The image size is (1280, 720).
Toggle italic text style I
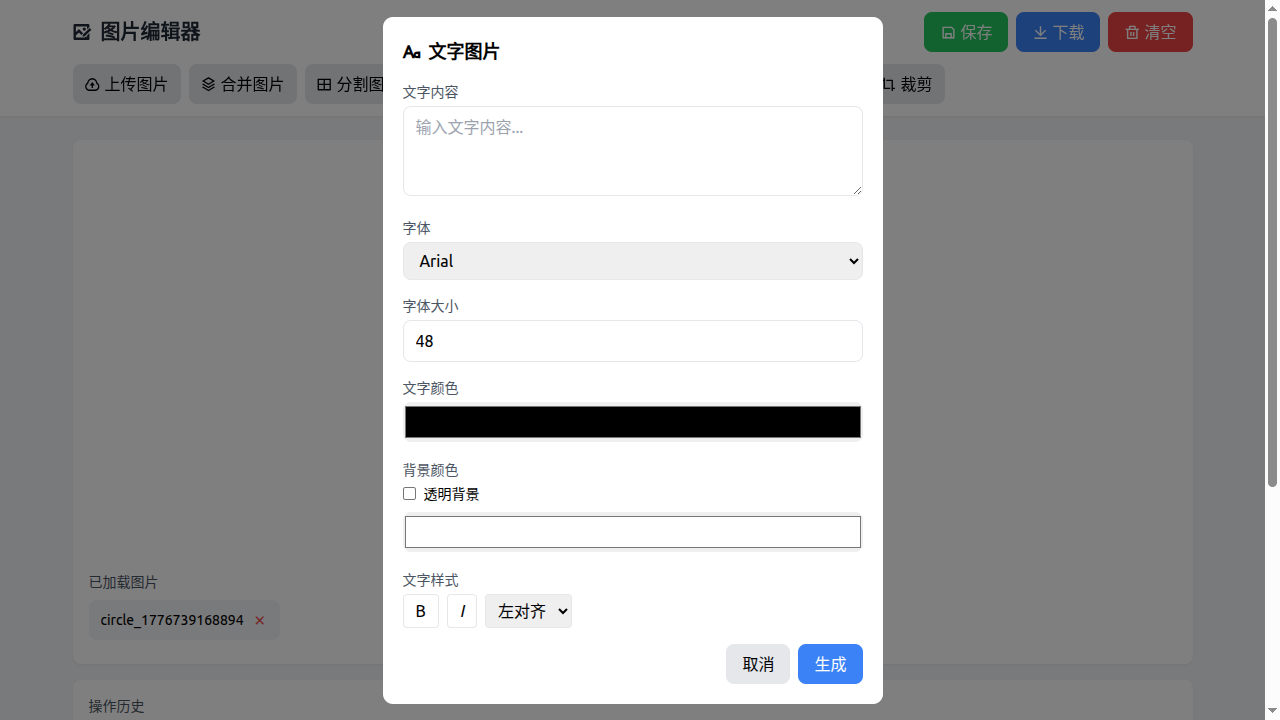coord(462,611)
